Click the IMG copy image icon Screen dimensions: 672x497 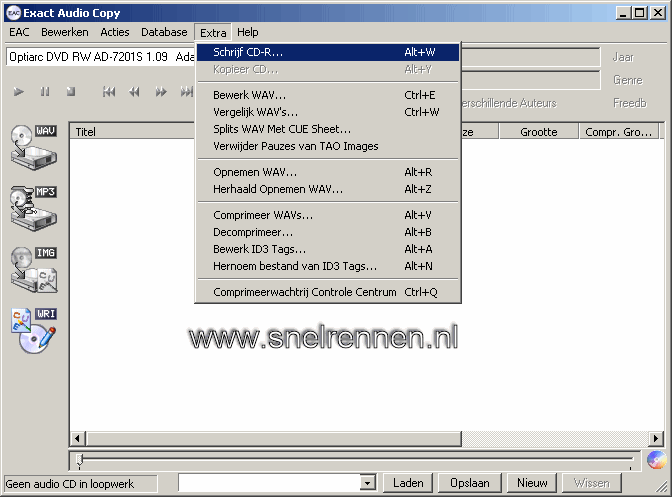click(34, 270)
